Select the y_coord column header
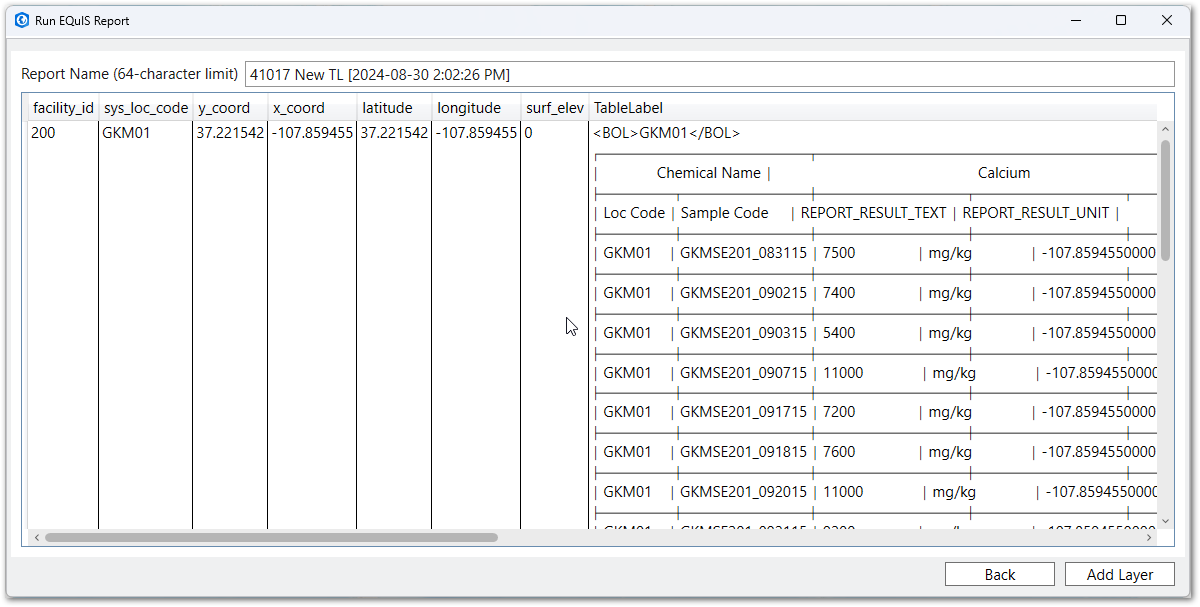The width and height of the screenshot is (1200, 607). pos(230,108)
